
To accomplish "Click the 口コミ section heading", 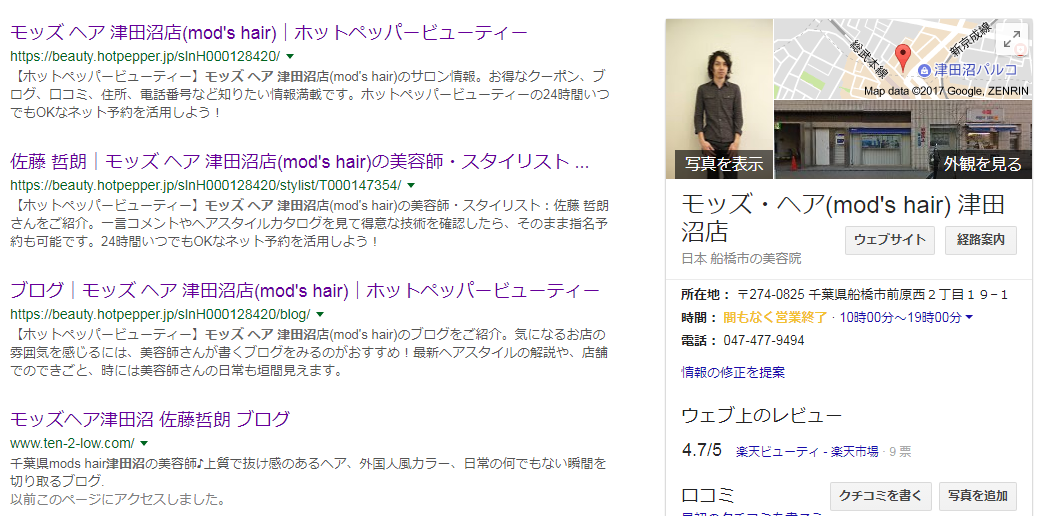I will tap(708, 495).
